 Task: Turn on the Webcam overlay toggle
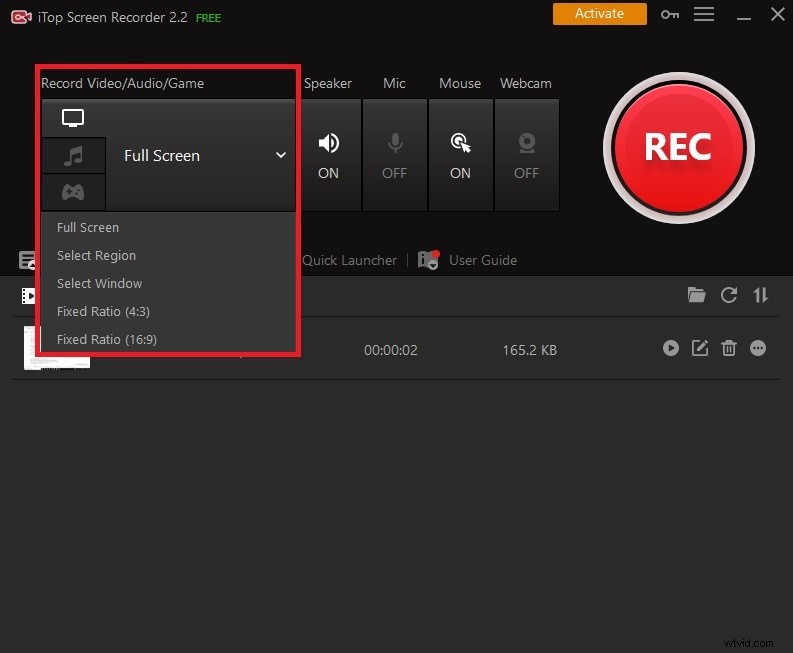click(x=526, y=155)
